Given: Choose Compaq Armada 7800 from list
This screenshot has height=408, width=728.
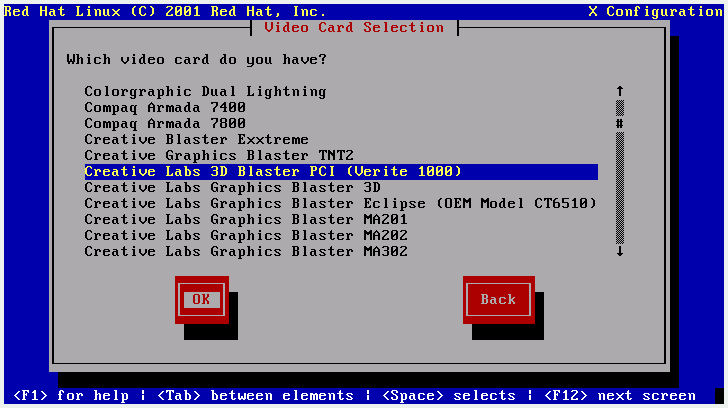Looking at the screenshot, I should [165, 123].
